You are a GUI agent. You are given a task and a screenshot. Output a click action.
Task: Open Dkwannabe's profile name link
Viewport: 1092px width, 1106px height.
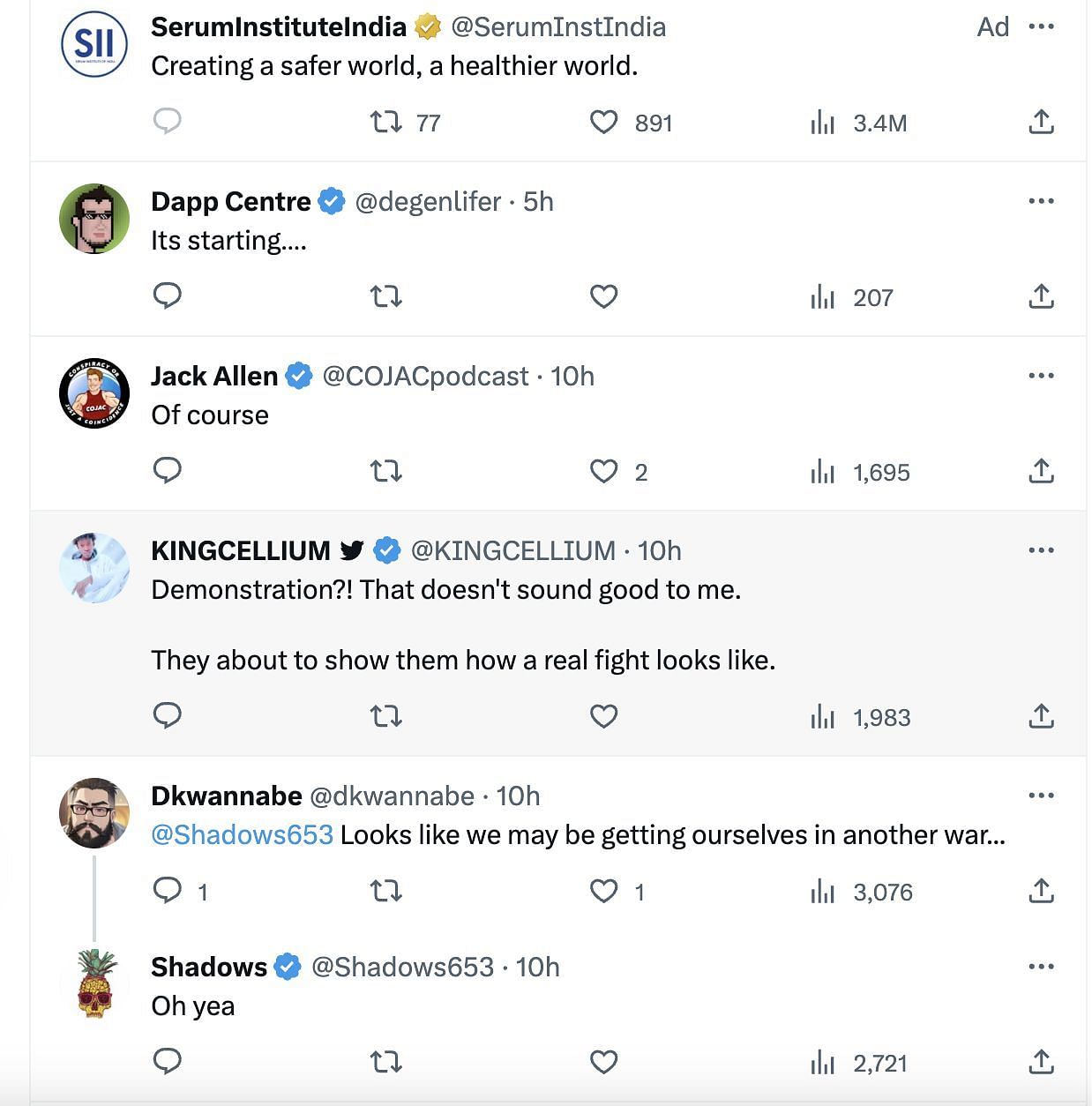[226, 796]
